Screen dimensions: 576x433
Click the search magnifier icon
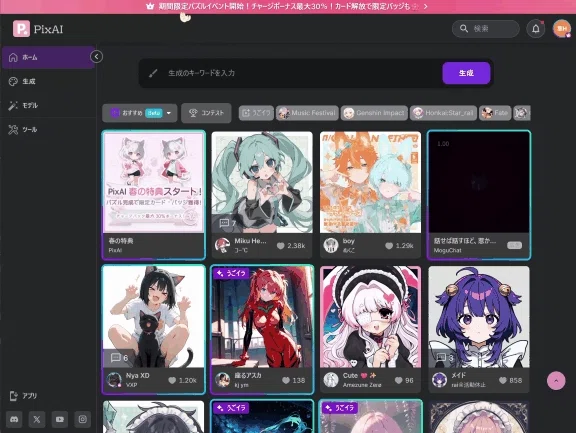[464, 29]
